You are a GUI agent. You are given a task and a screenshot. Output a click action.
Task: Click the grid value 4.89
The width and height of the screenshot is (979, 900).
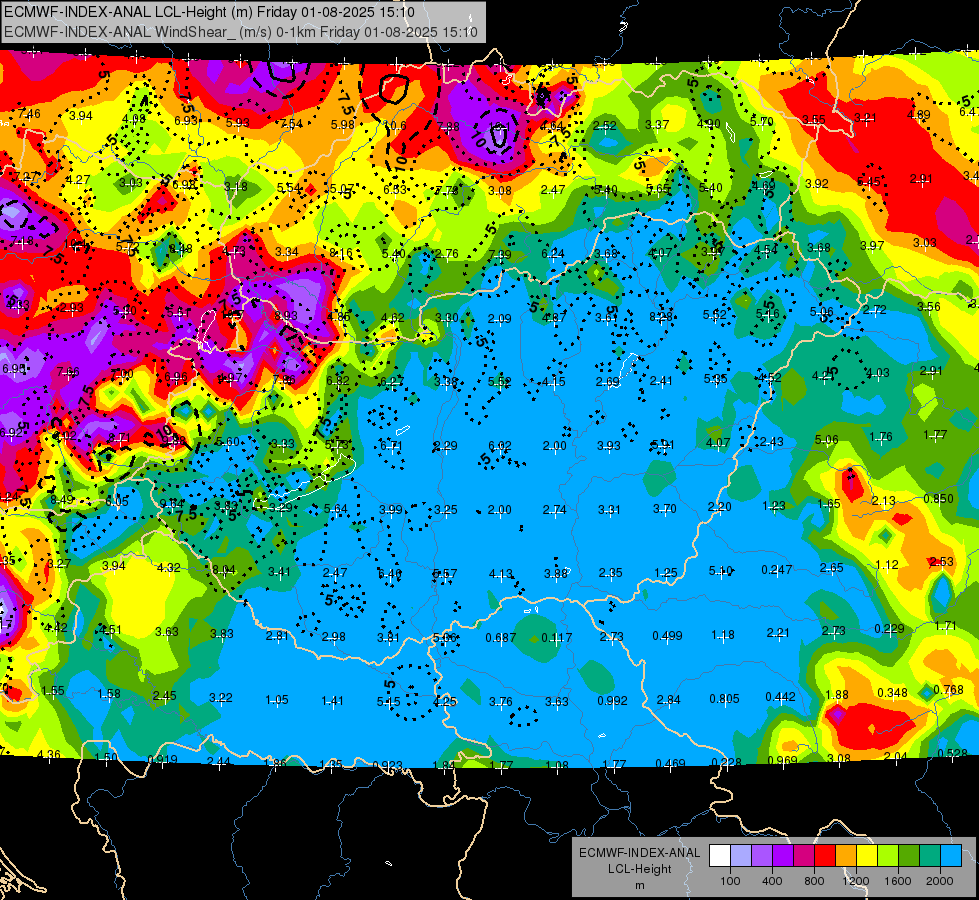[918, 114]
